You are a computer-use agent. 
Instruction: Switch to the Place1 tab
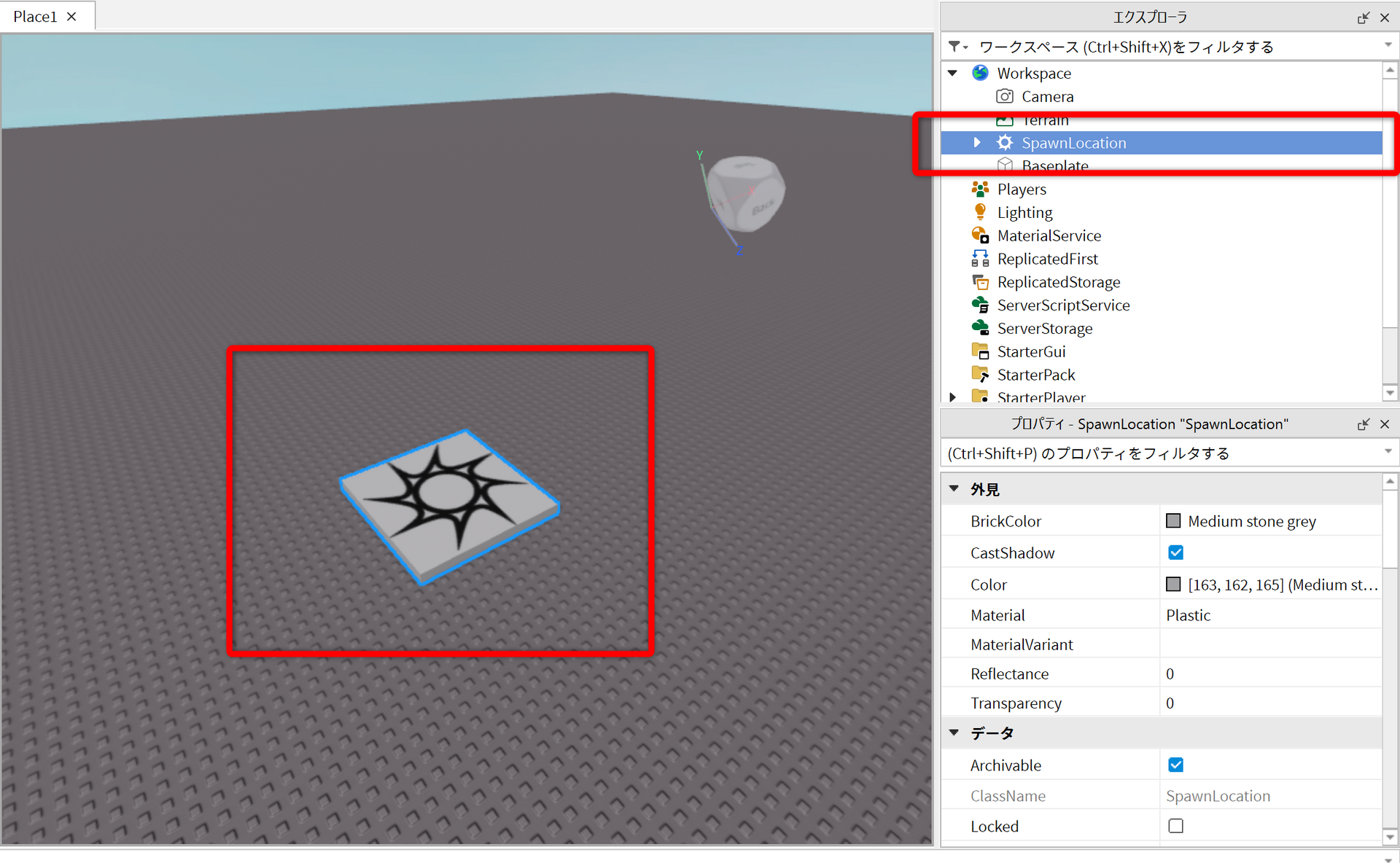pyautogui.click(x=35, y=16)
